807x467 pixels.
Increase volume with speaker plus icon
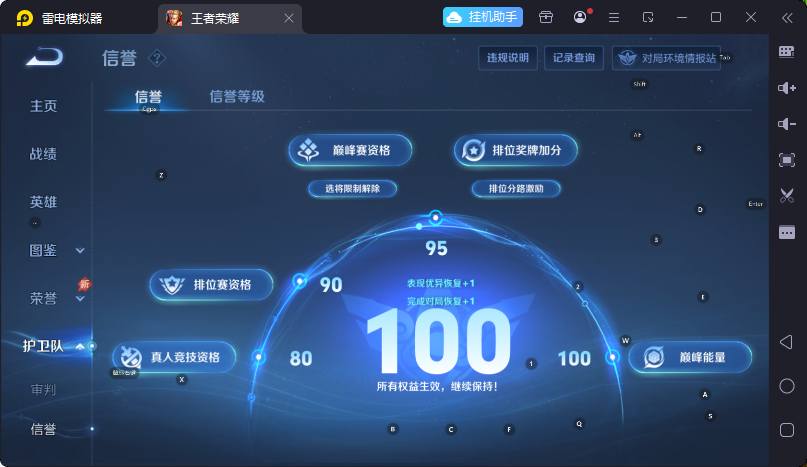tap(786, 88)
